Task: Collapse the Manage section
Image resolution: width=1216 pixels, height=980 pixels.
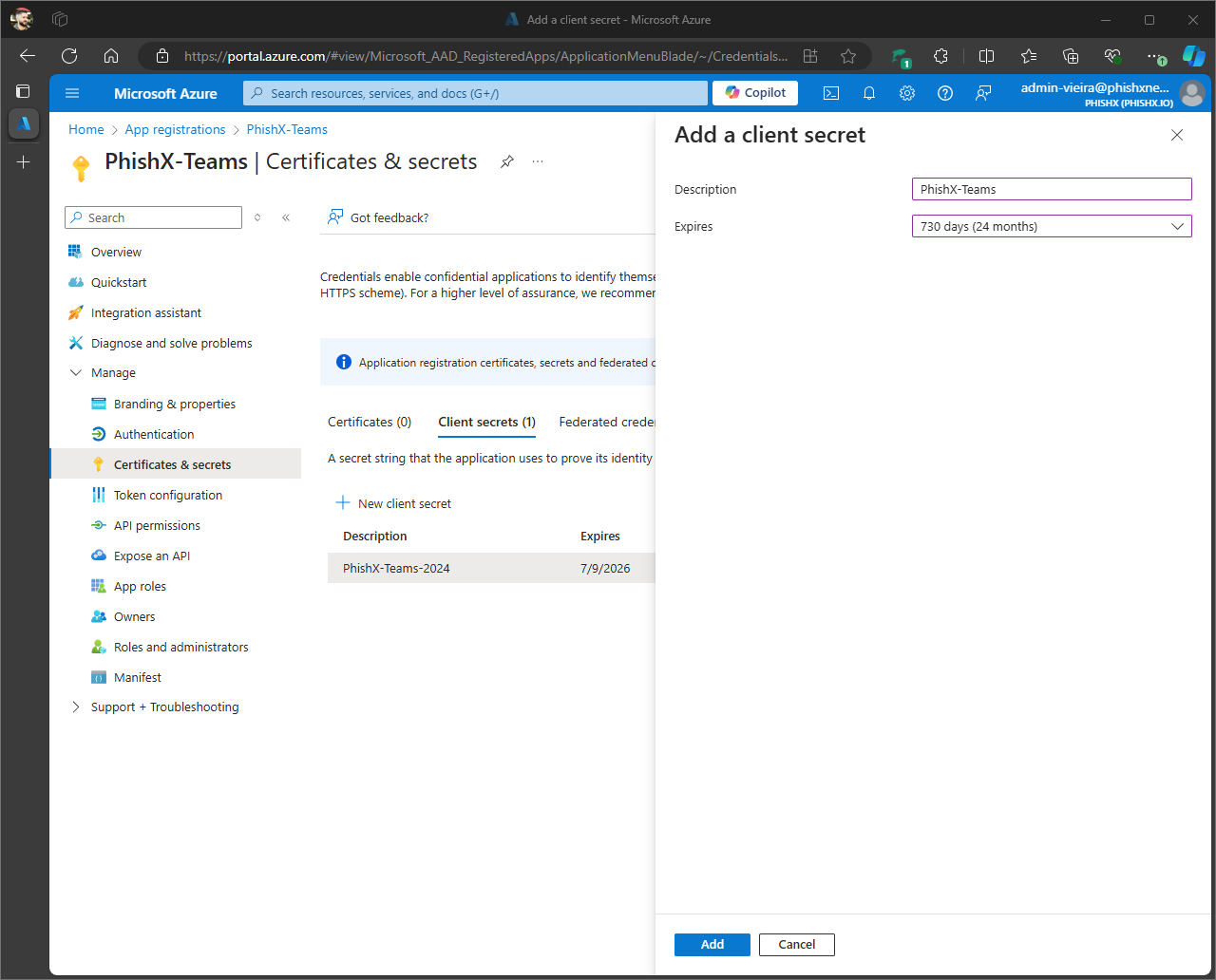Action: click(76, 373)
